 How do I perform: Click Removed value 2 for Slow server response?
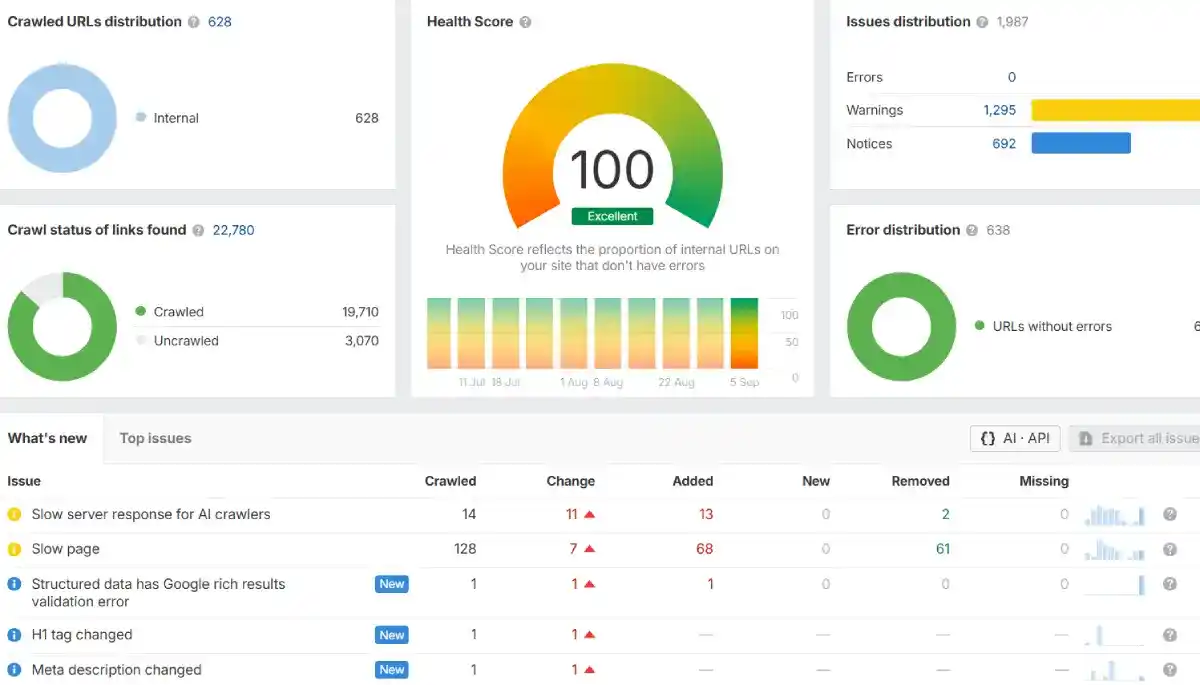coord(946,515)
